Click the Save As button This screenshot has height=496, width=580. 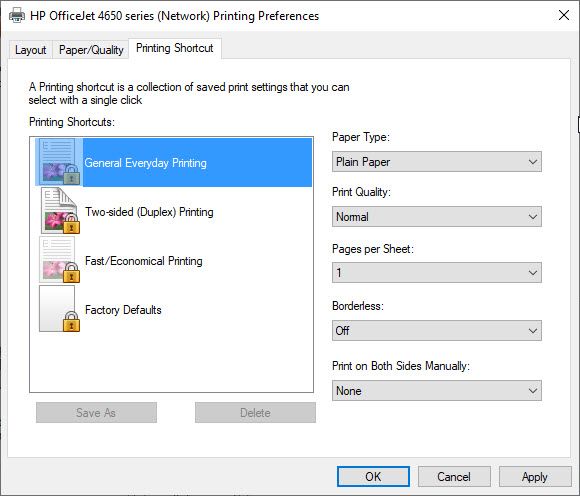pyautogui.click(x=96, y=412)
